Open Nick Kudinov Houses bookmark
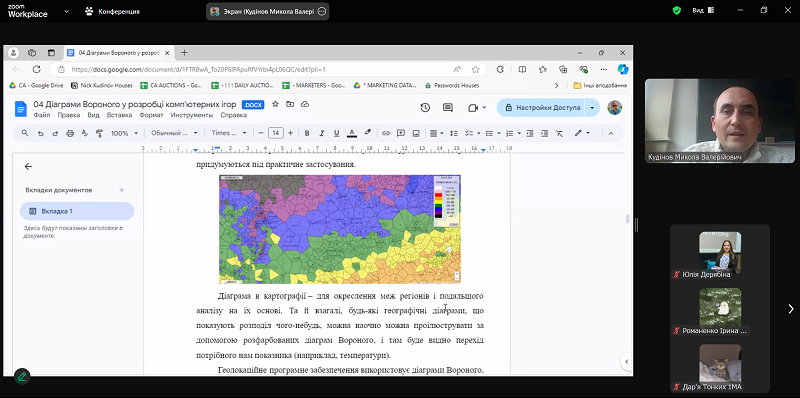The image size is (800, 398). [x=102, y=85]
